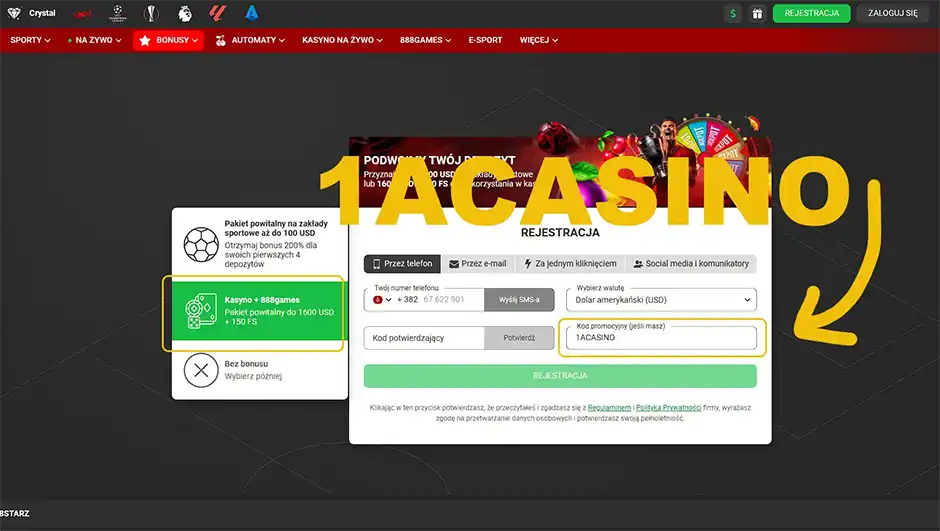The height and width of the screenshot is (531, 940).
Task: Click the green dollar deposit icon
Action: click(x=733, y=13)
